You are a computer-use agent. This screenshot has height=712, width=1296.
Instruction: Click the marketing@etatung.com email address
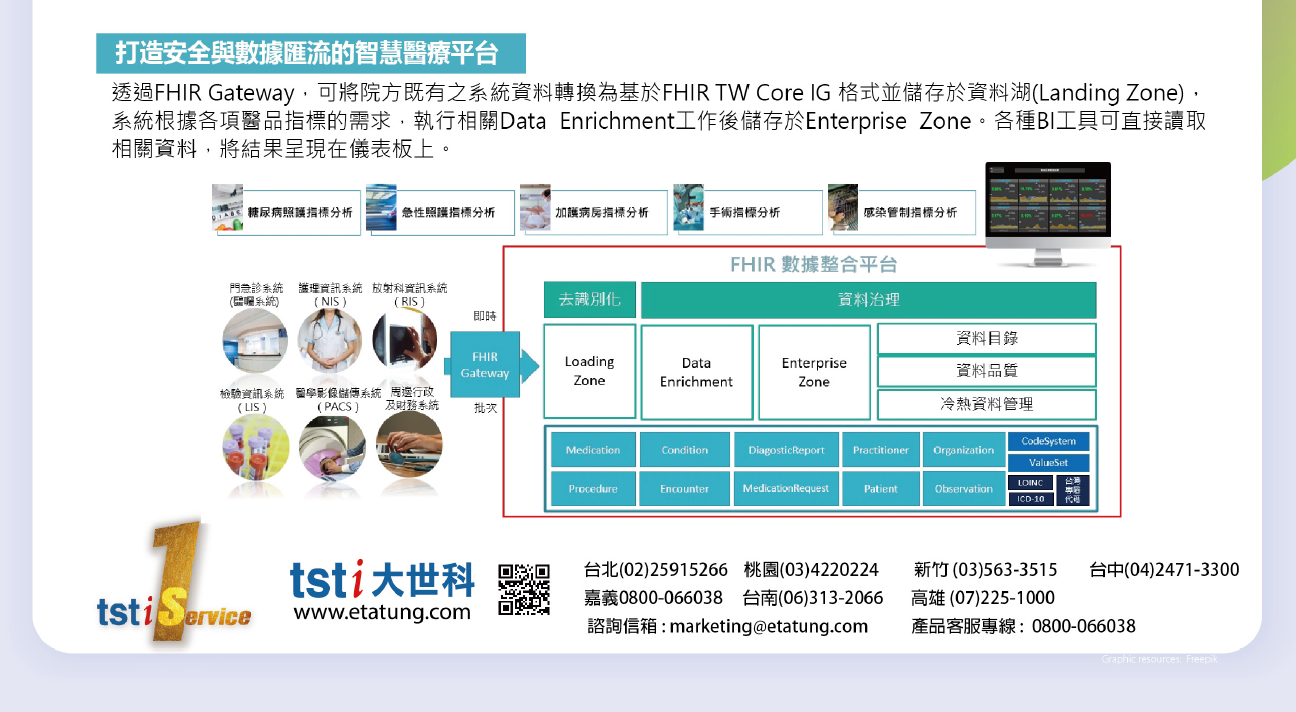pyautogui.click(x=768, y=627)
